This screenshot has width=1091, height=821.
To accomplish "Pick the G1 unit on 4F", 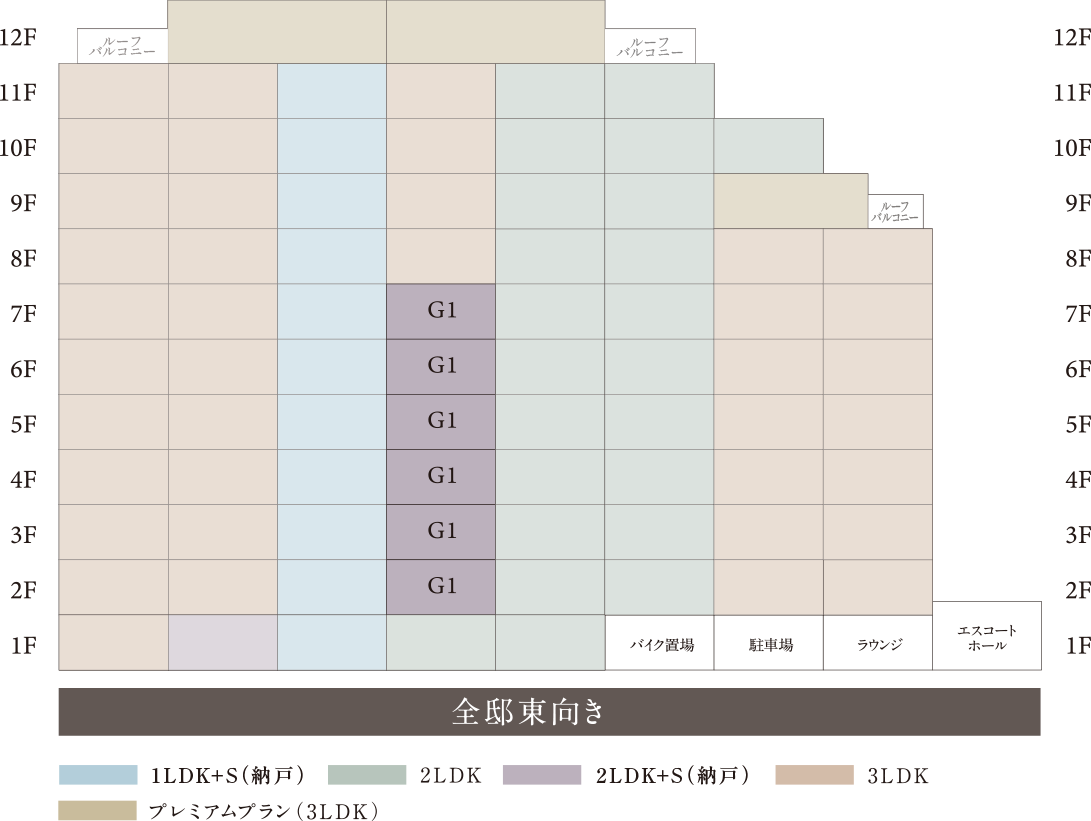I will point(441,477).
